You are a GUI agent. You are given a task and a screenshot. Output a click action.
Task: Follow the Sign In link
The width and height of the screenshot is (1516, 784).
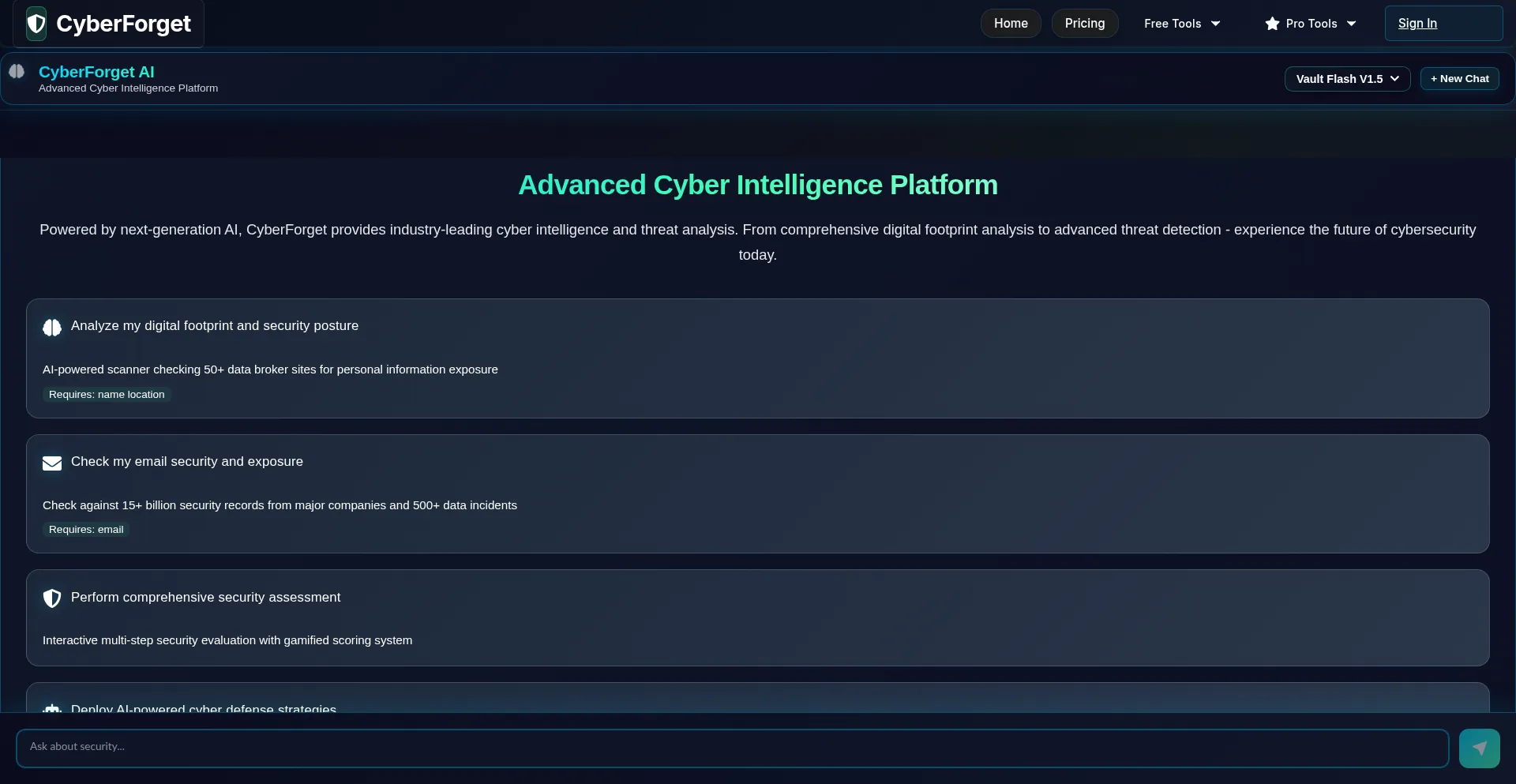click(1417, 24)
